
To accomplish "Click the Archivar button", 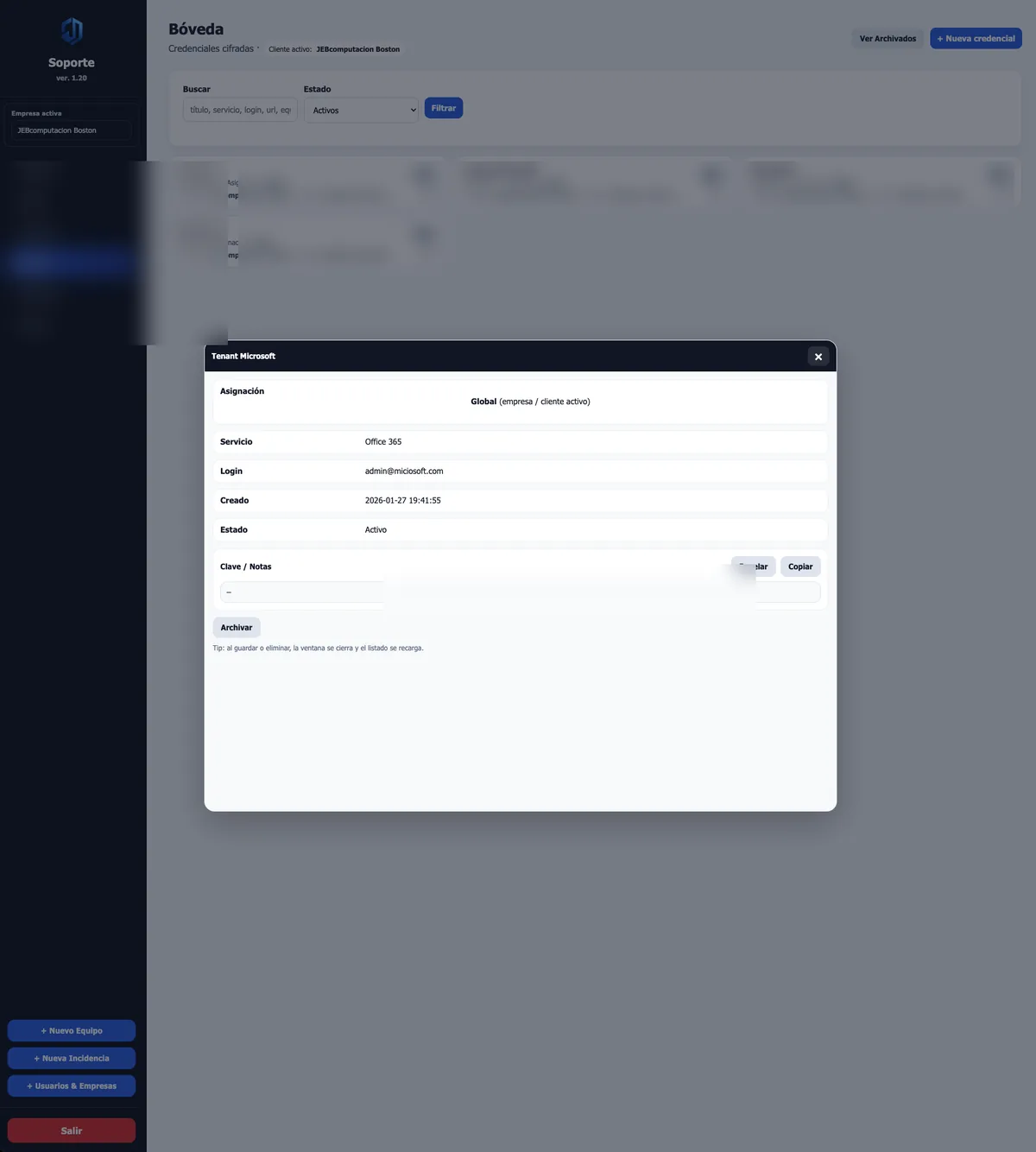I will [x=237, y=628].
